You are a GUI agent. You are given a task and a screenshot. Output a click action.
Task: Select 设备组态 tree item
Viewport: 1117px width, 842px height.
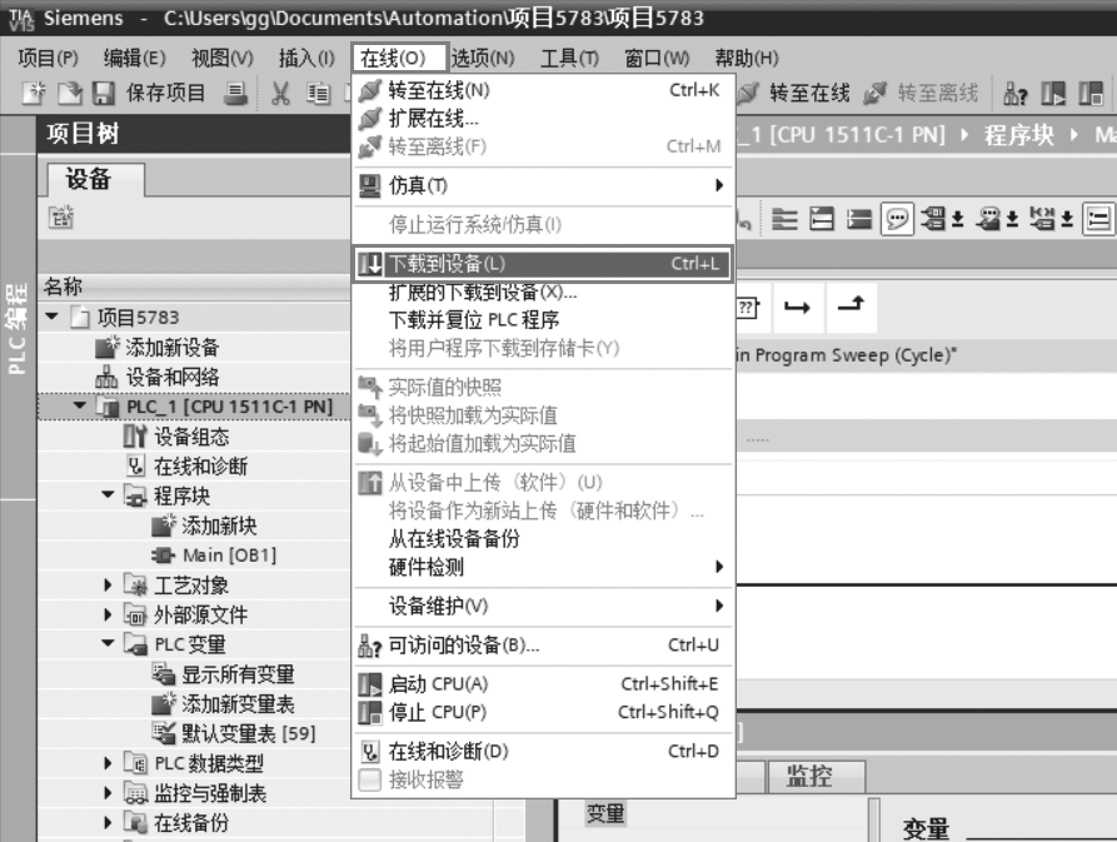pyautogui.click(x=192, y=437)
